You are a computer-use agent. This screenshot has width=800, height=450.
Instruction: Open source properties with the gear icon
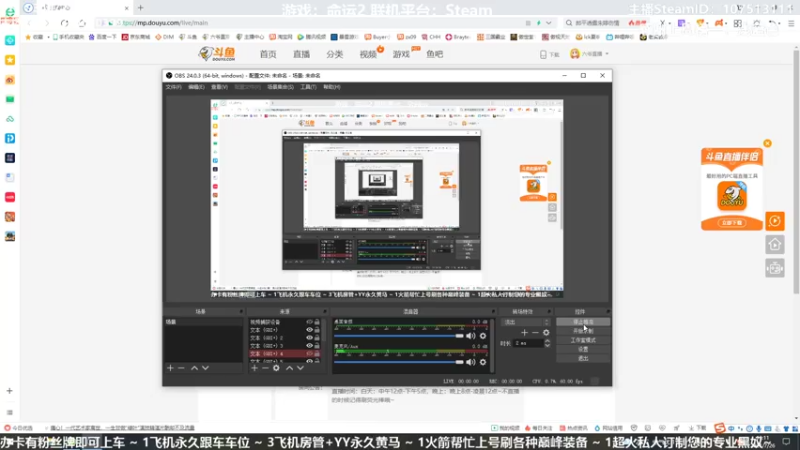click(276, 368)
